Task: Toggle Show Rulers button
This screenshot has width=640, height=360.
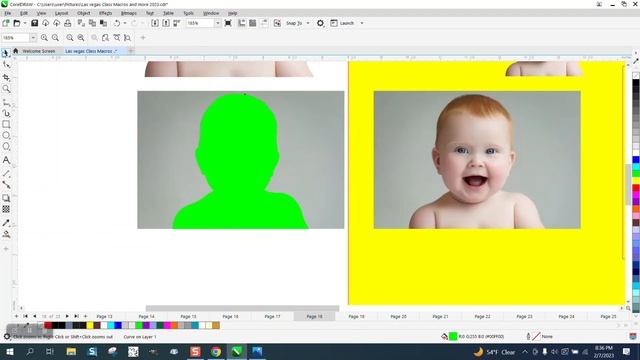Action: pos(242,23)
